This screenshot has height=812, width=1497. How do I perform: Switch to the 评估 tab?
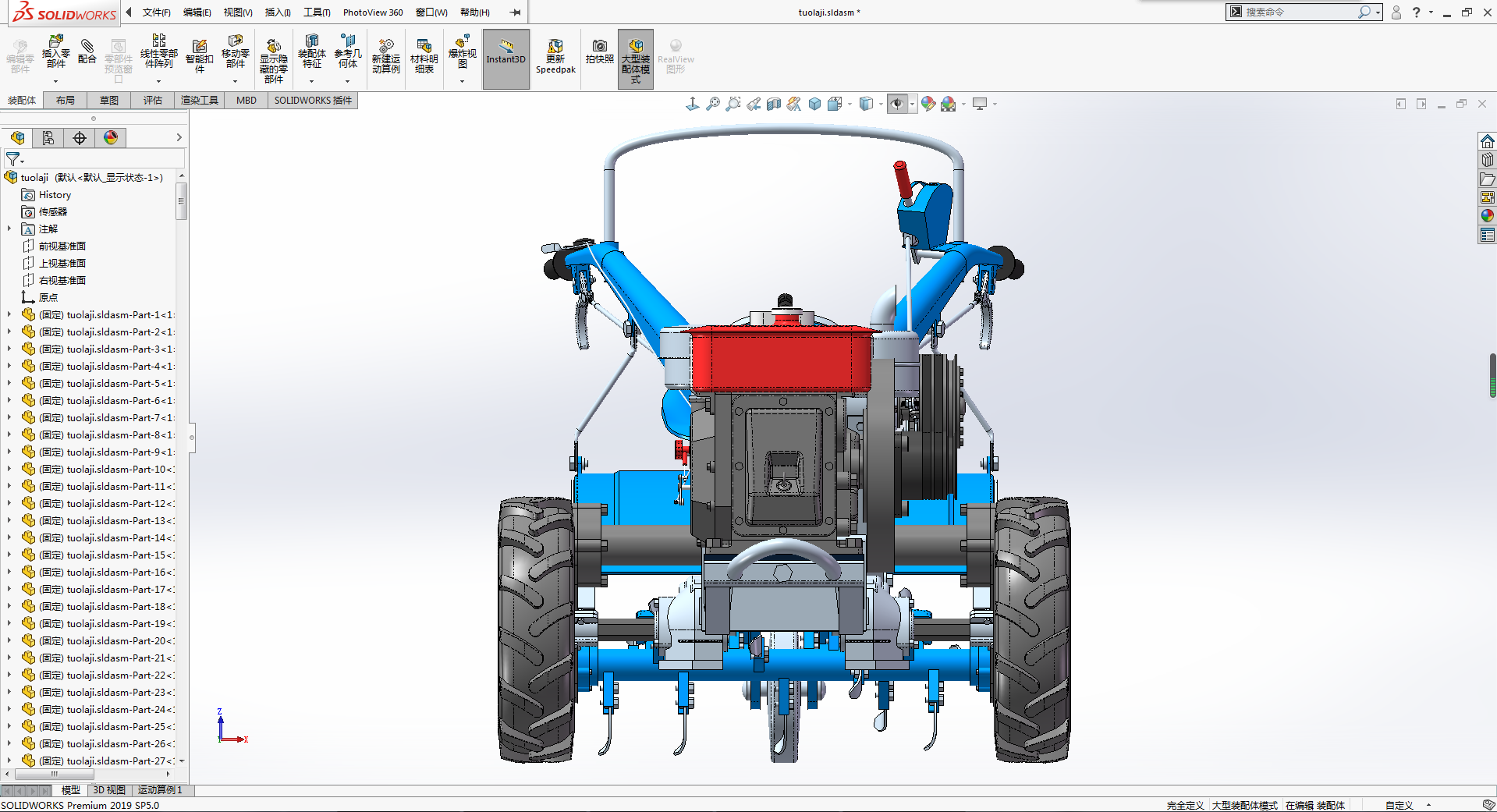coord(152,101)
